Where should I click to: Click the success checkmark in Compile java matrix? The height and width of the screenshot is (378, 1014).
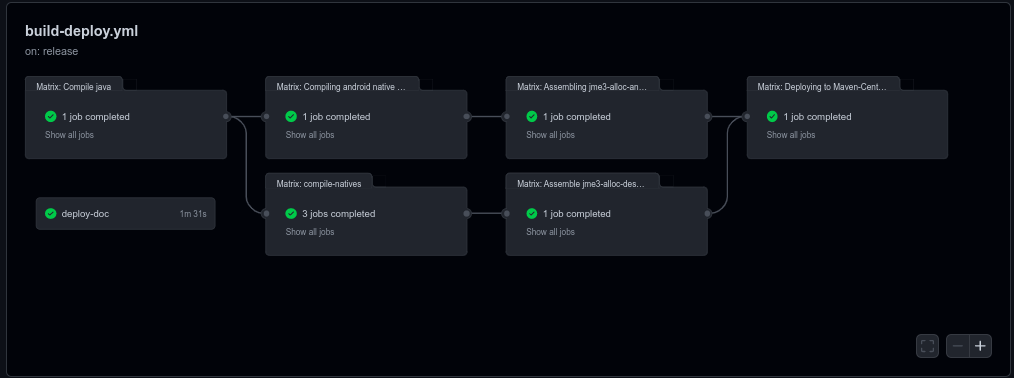(x=50, y=116)
